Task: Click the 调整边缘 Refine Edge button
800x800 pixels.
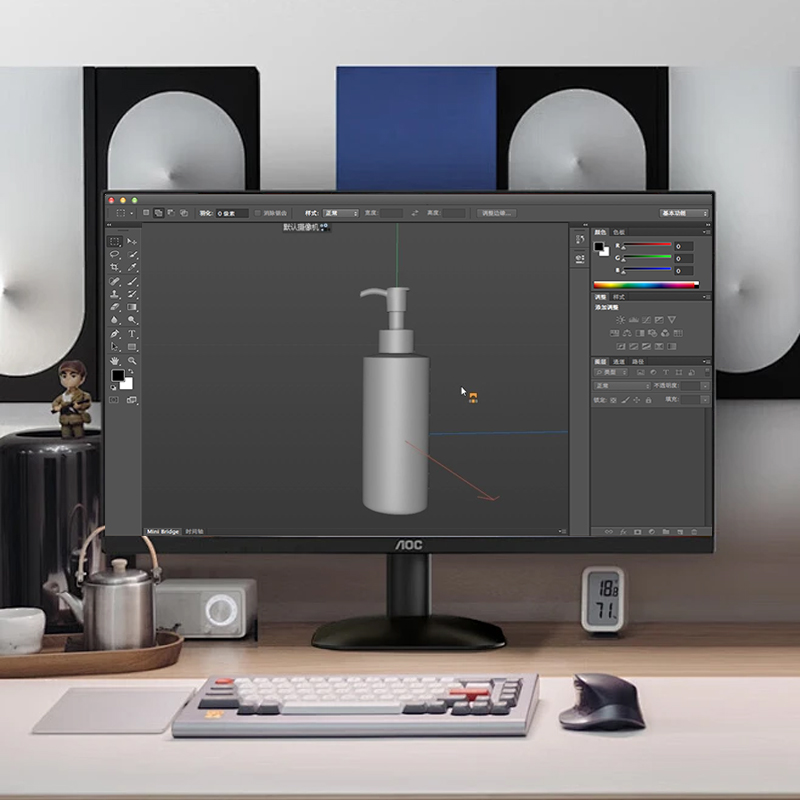Action: 496,213
